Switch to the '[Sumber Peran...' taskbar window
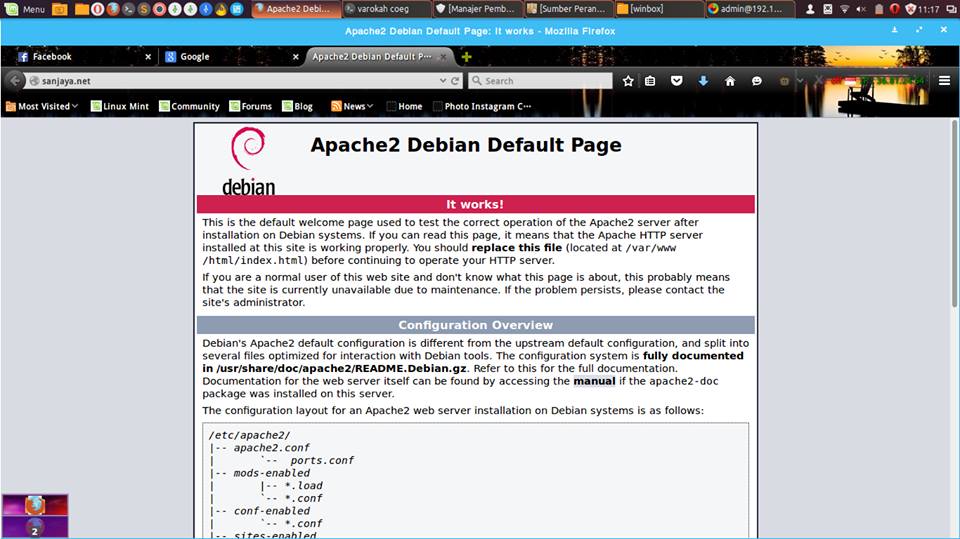This screenshot has height=539, width=960. click(x=569, y=9)
